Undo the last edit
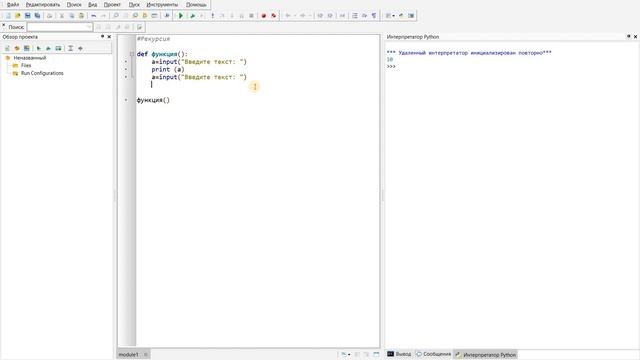Viewport: 640px width, 360px height. point(93,16)
